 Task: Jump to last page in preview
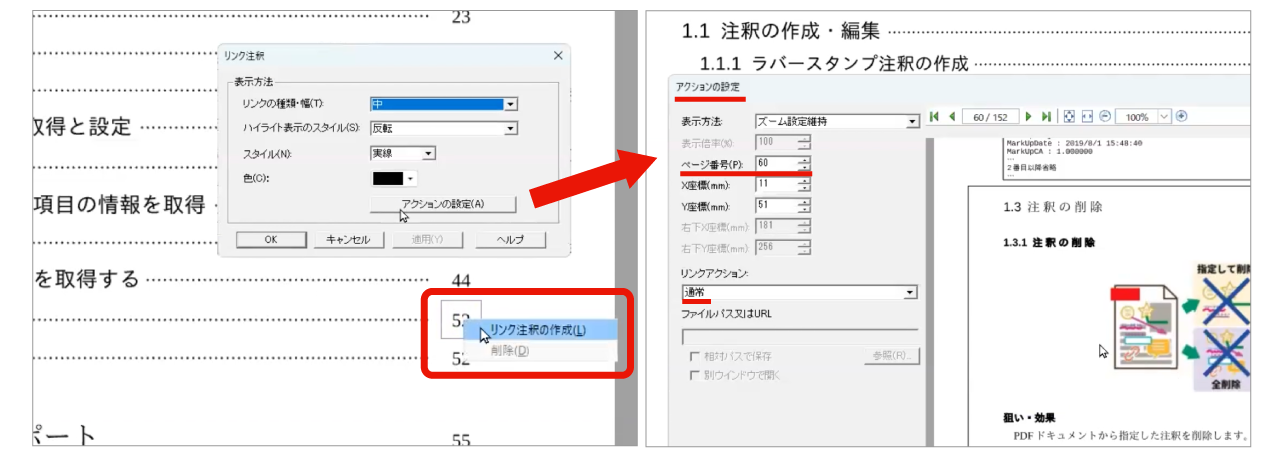(x=1046, y=117)
